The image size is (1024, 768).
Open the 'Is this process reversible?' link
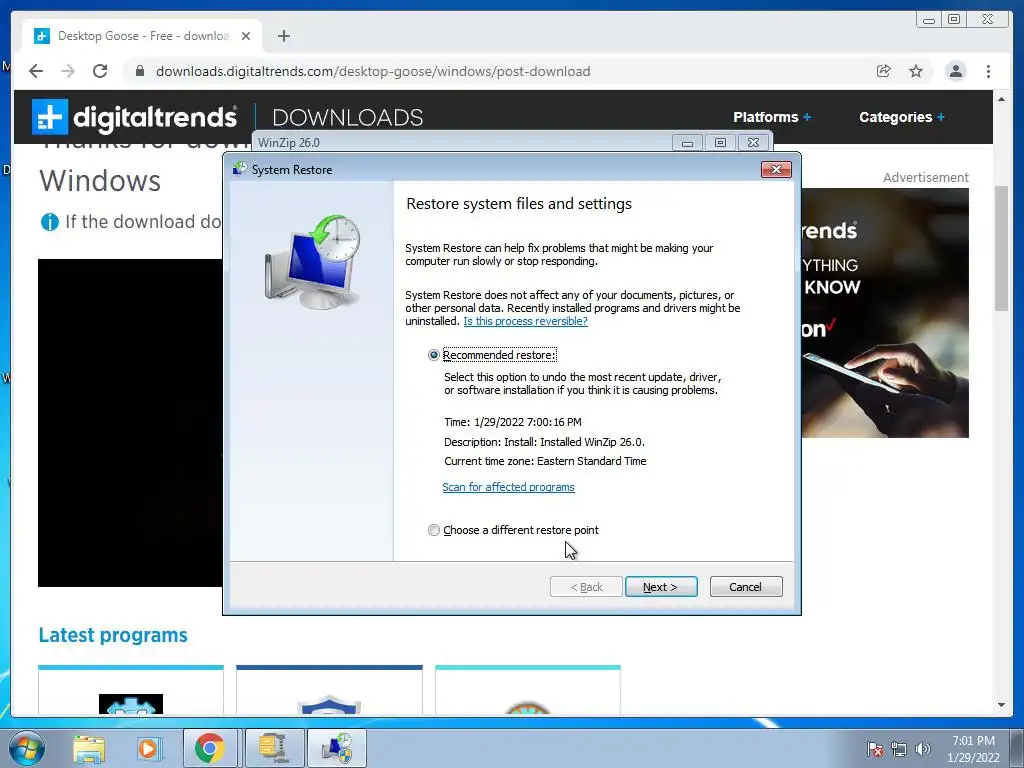coord(525,321)
